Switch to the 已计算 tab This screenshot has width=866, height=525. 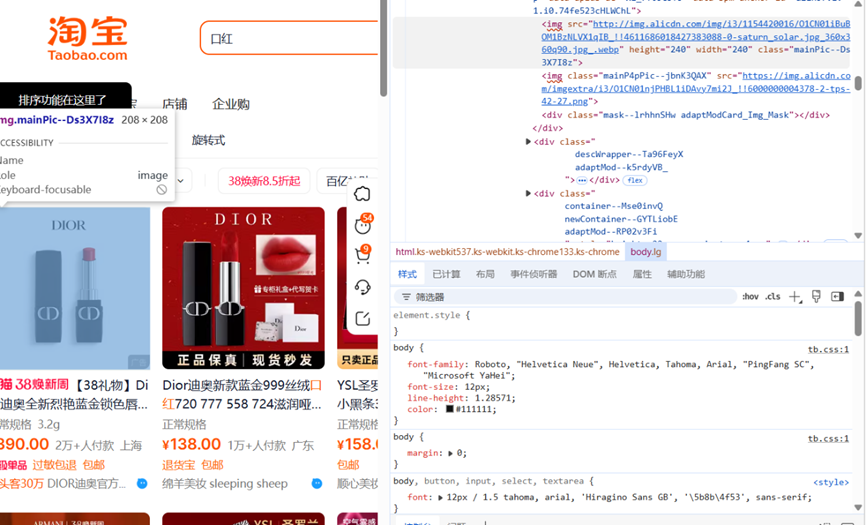[446, 274]
